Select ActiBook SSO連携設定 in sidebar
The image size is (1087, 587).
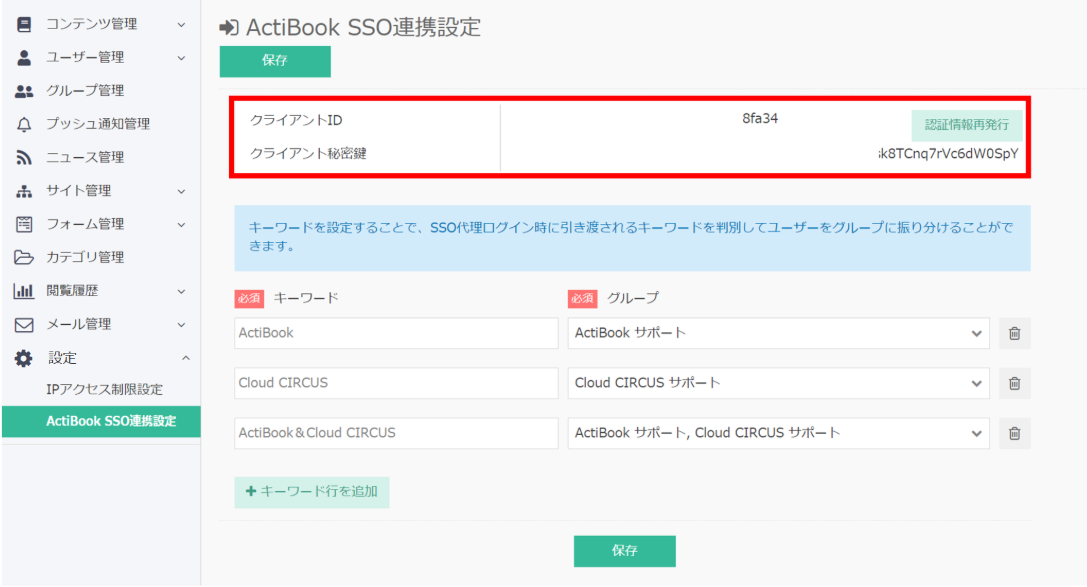(x=110, y=421)
